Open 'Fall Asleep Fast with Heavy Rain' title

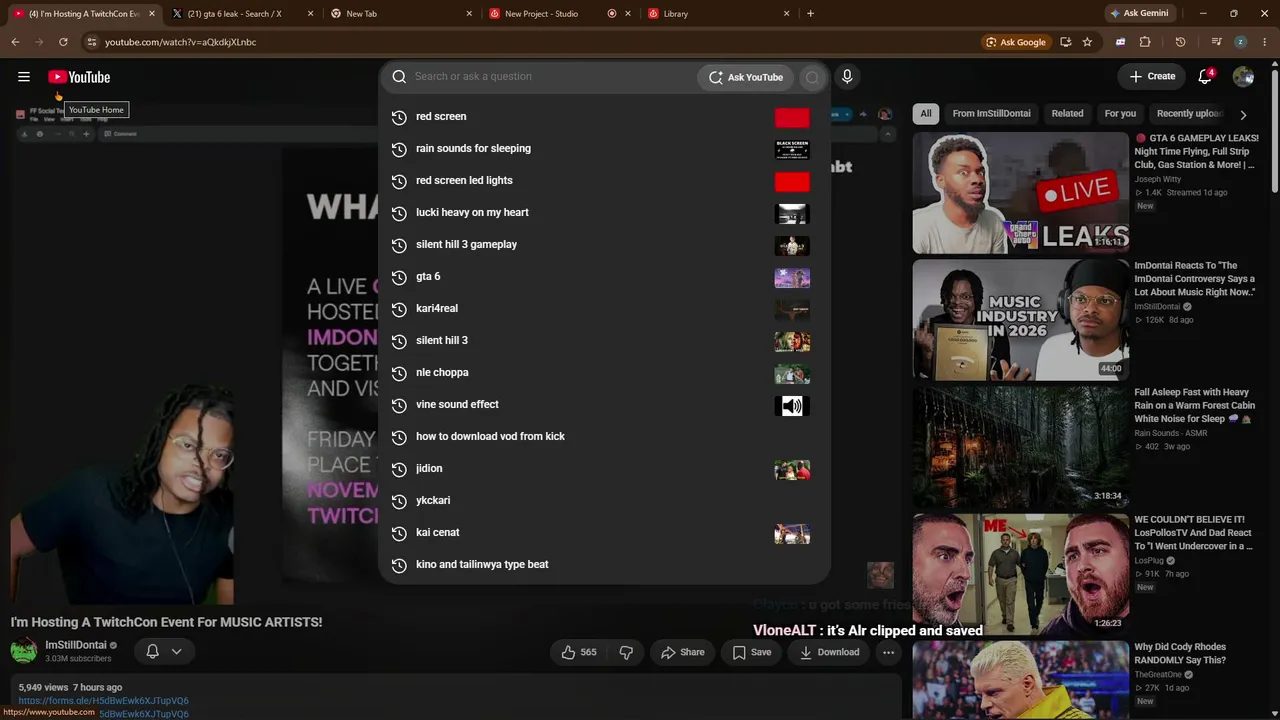tap(1194, 406)
